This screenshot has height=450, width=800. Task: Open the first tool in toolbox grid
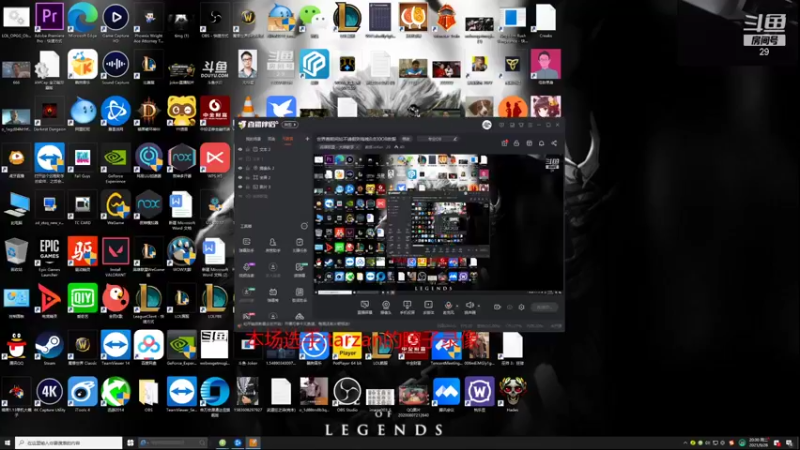(246, 244)
